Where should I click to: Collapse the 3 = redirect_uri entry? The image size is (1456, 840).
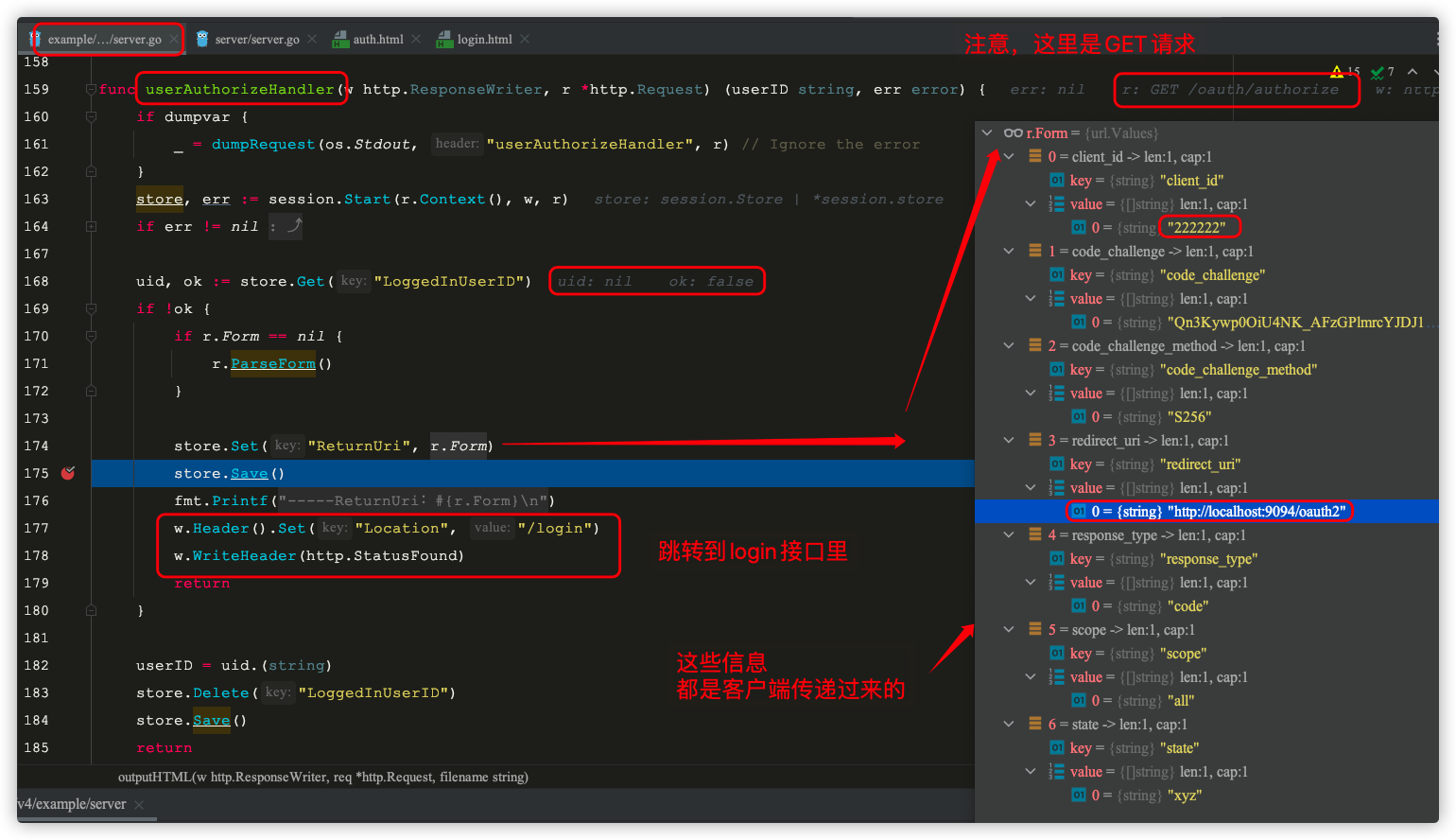tap(1009, 441)
